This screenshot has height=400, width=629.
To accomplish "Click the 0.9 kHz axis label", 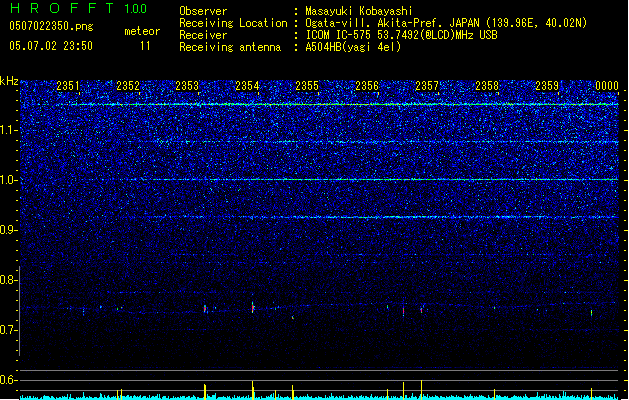I will tap(8, 230).
